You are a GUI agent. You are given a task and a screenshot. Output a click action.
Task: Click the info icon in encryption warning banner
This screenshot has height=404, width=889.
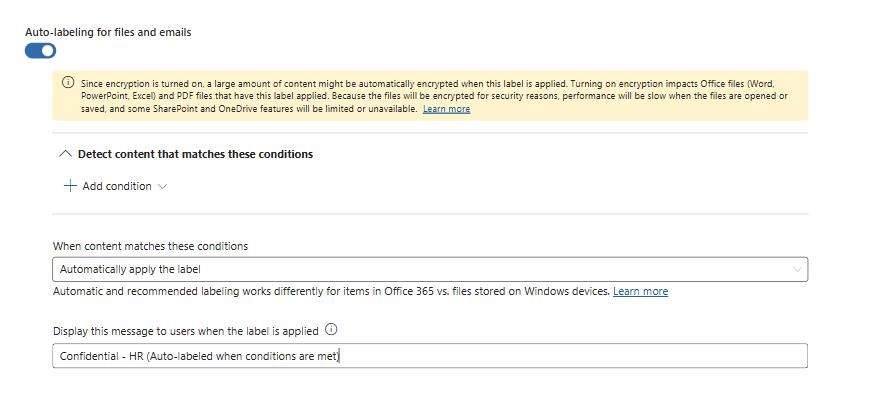click(x=67, y=83)
